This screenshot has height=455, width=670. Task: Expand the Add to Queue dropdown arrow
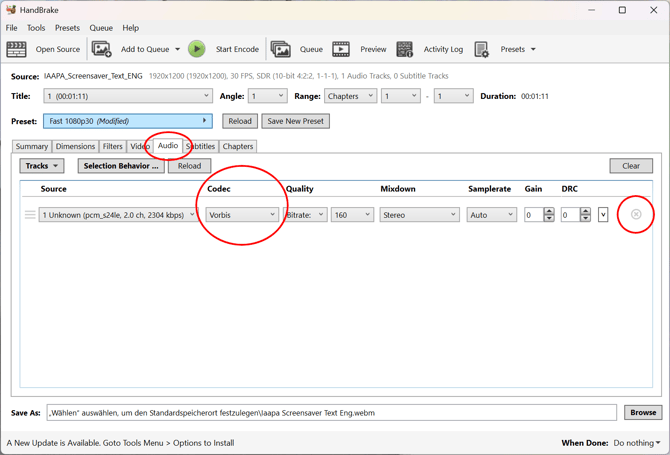[x=177, y=49]
